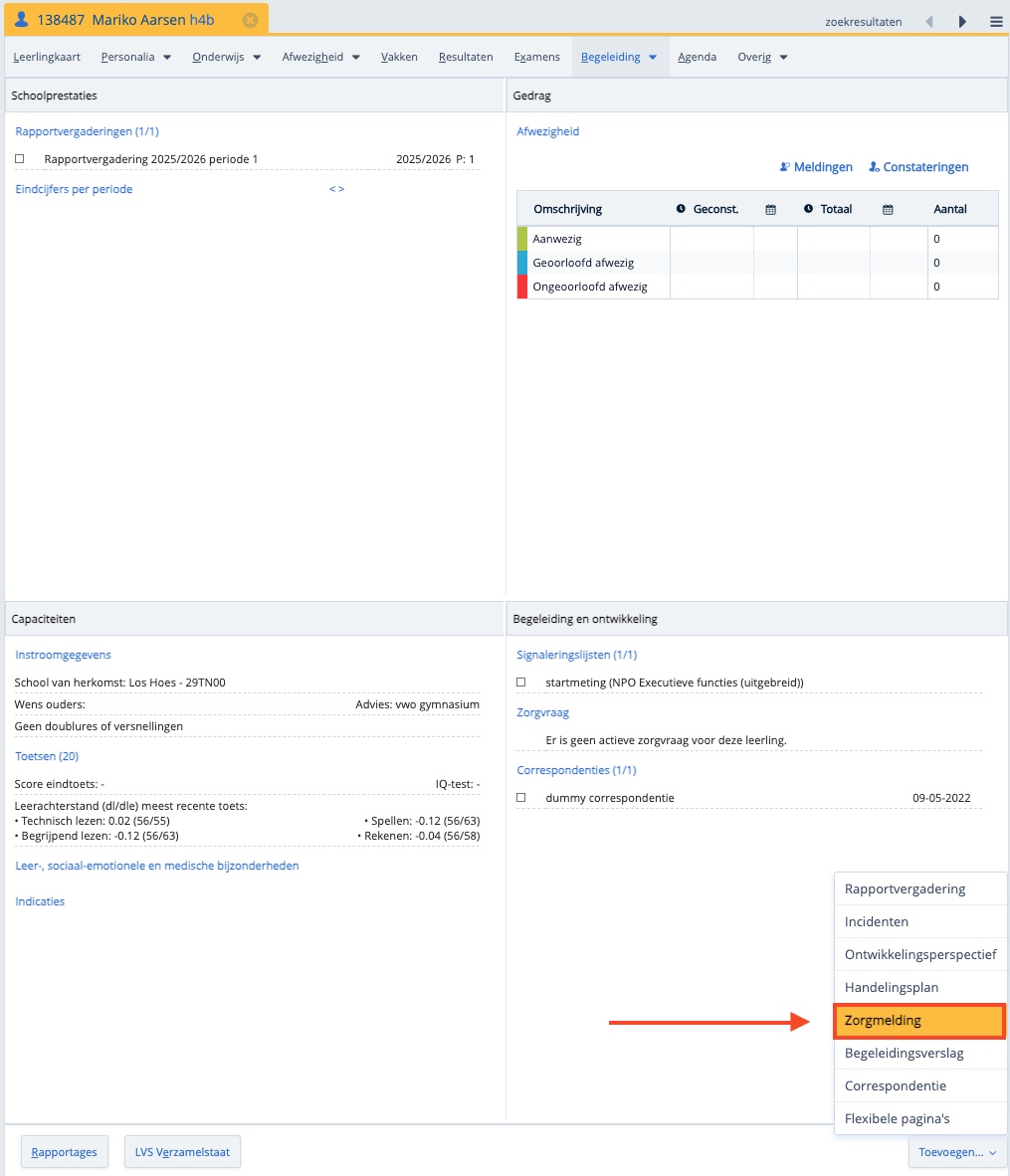Open the hamburger menu icon
This screenshot has height=1176, width=1010.
[x=996, y=21]
